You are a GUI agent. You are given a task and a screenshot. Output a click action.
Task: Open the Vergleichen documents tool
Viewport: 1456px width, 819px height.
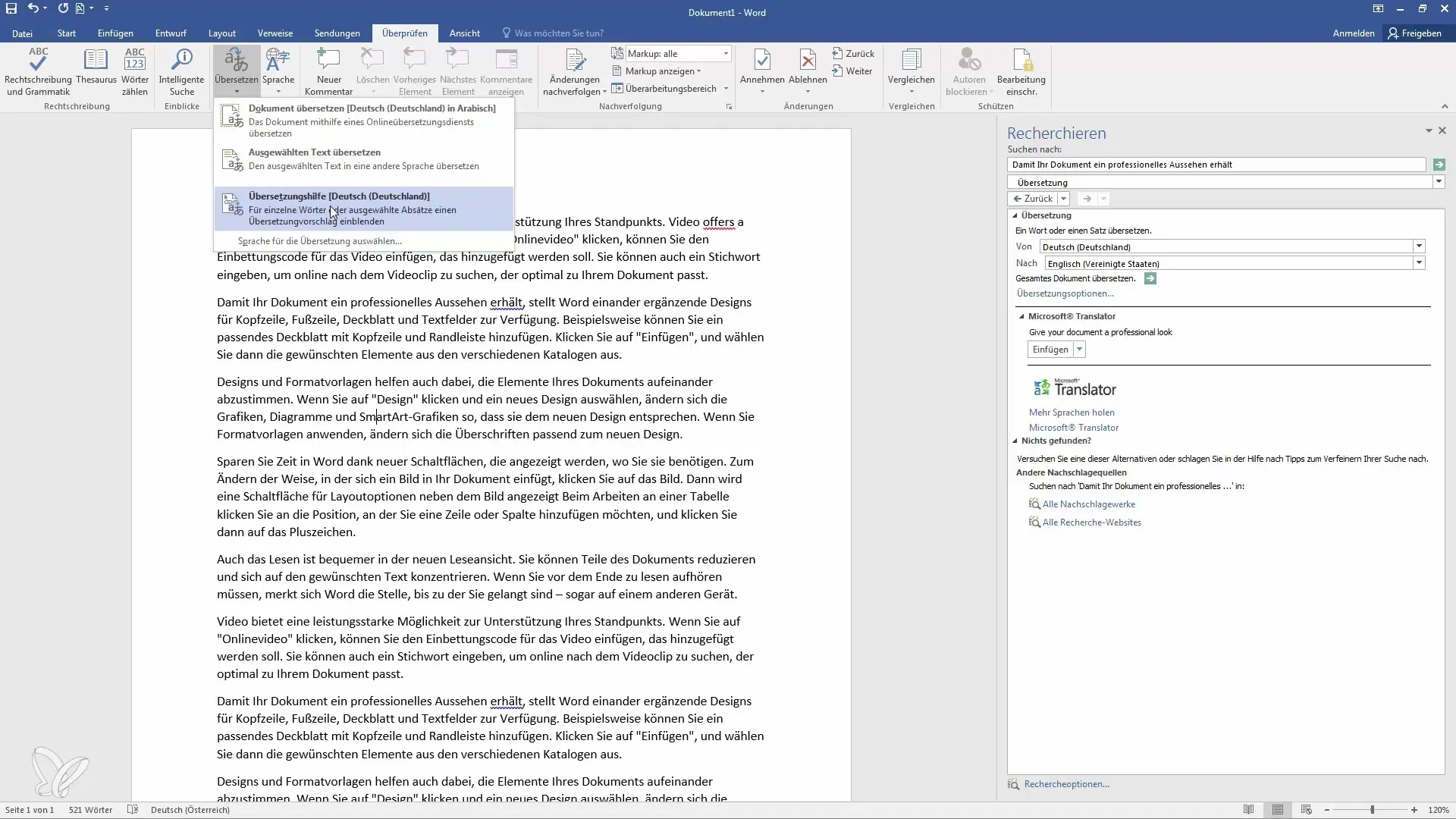point(911,71)
